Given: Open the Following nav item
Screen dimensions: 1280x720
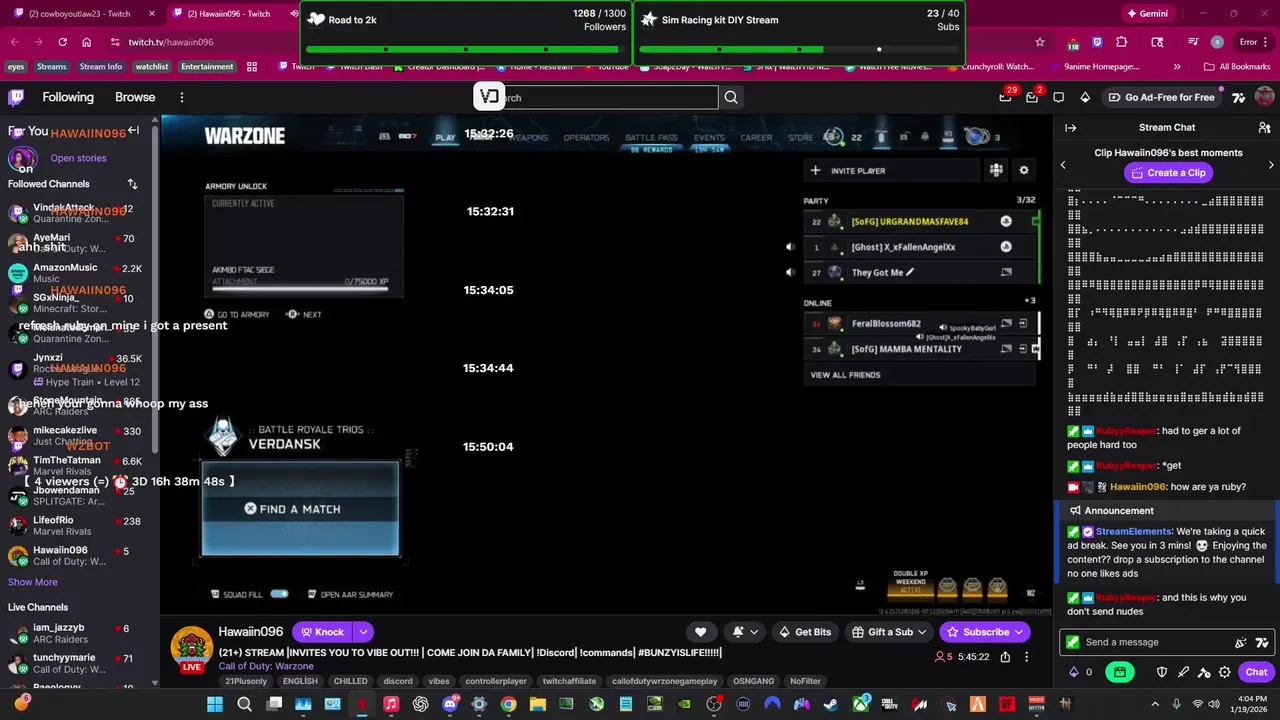Looking at the screenshot, I should point(68,97).
